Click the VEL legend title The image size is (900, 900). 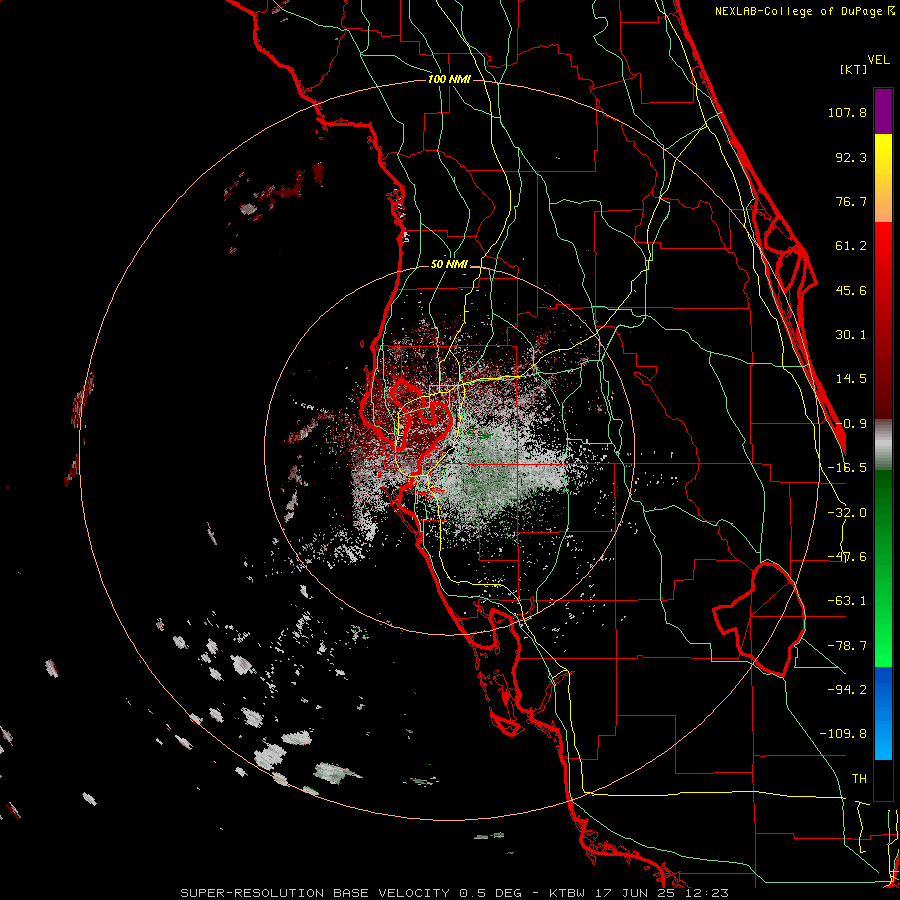[x=878, y=60]
